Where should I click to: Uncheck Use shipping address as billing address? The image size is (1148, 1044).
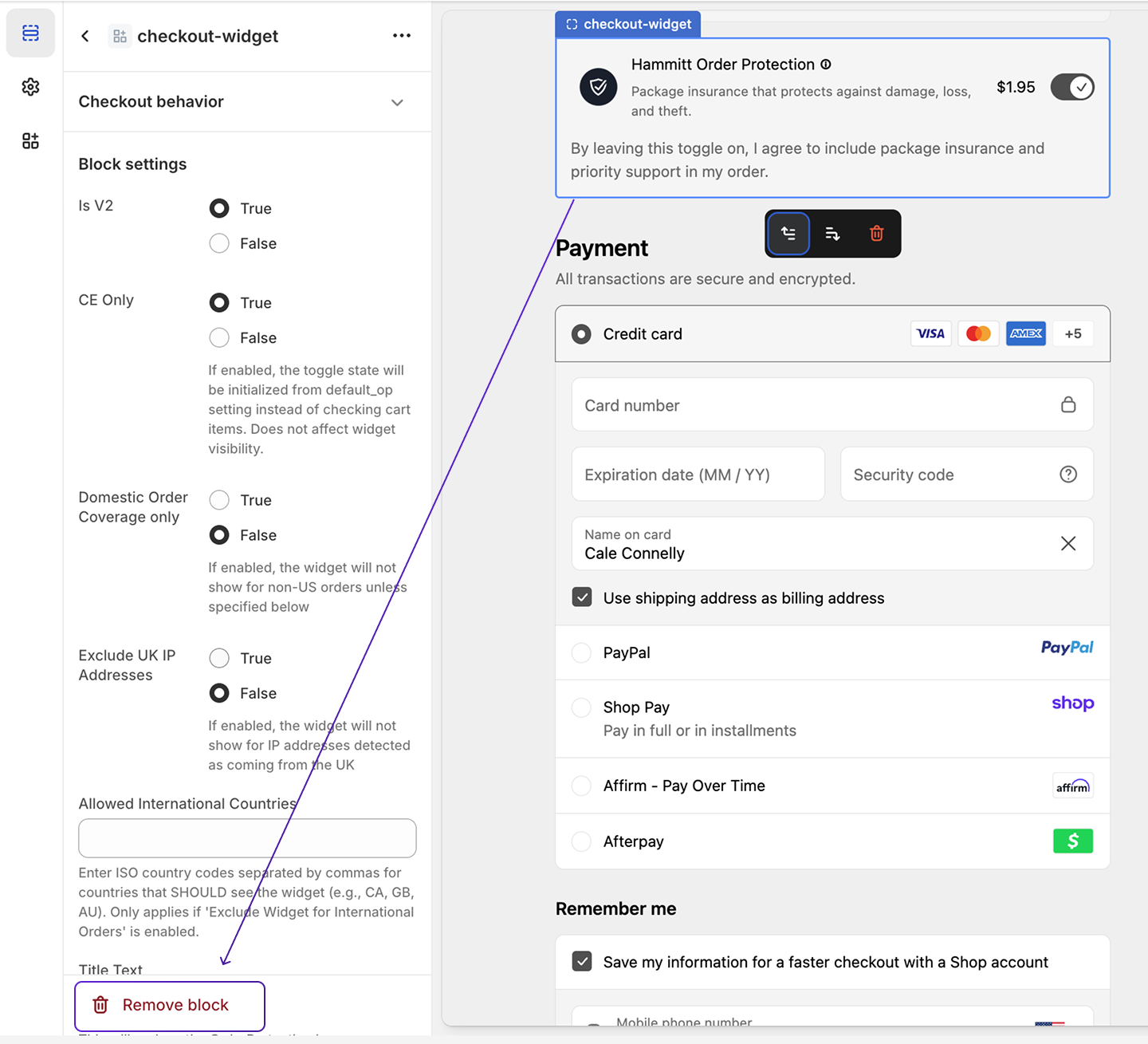click(x=582, y=597)
